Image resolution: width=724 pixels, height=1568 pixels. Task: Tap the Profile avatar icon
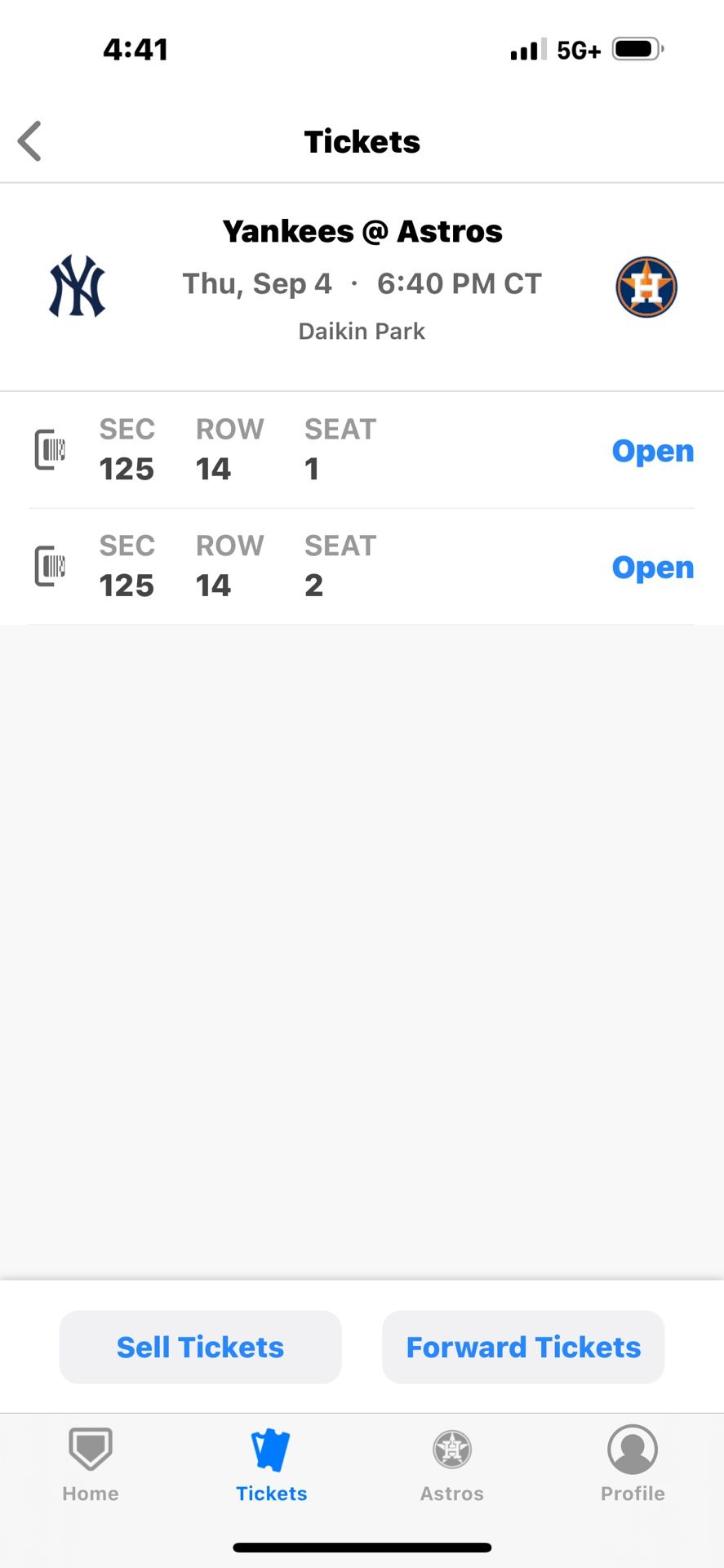[x=633, y=1450]
